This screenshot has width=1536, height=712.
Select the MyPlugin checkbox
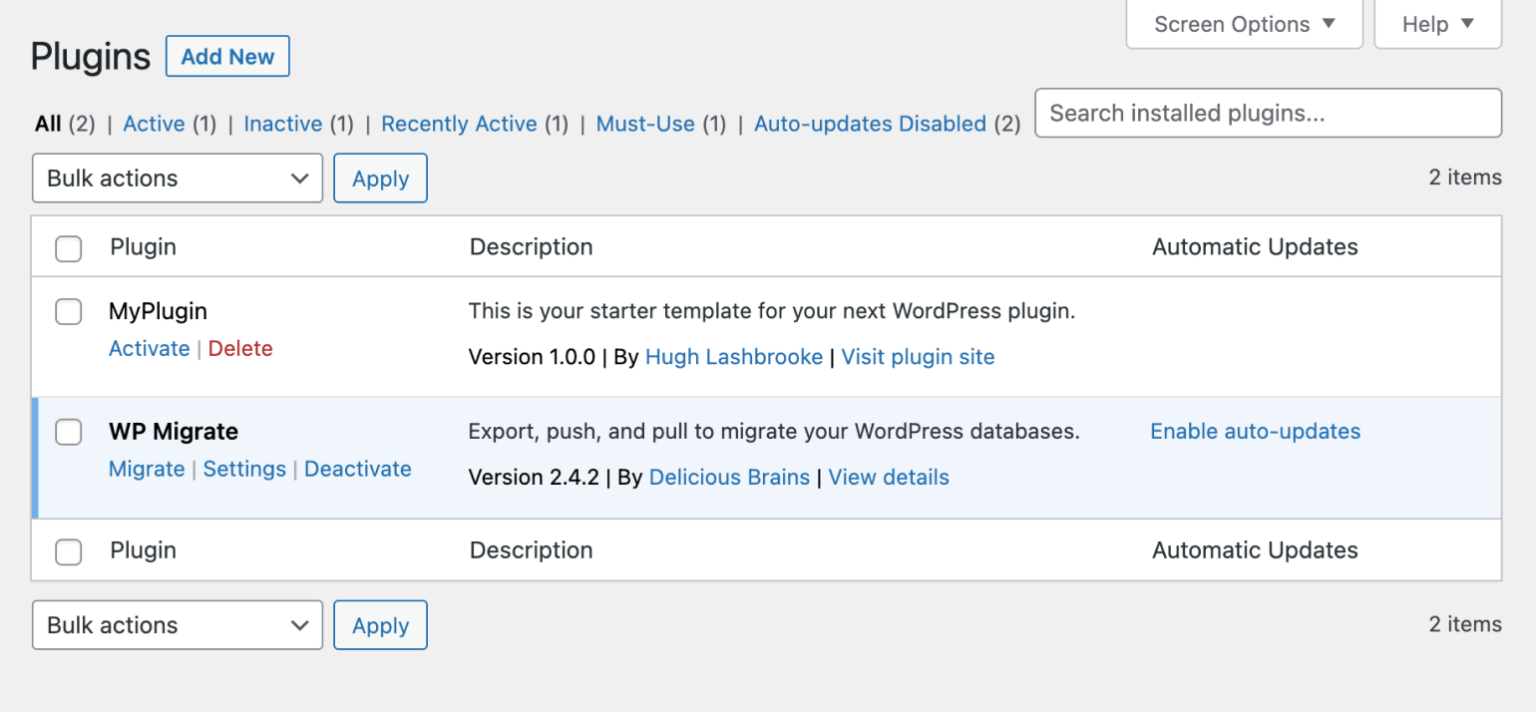68,311
